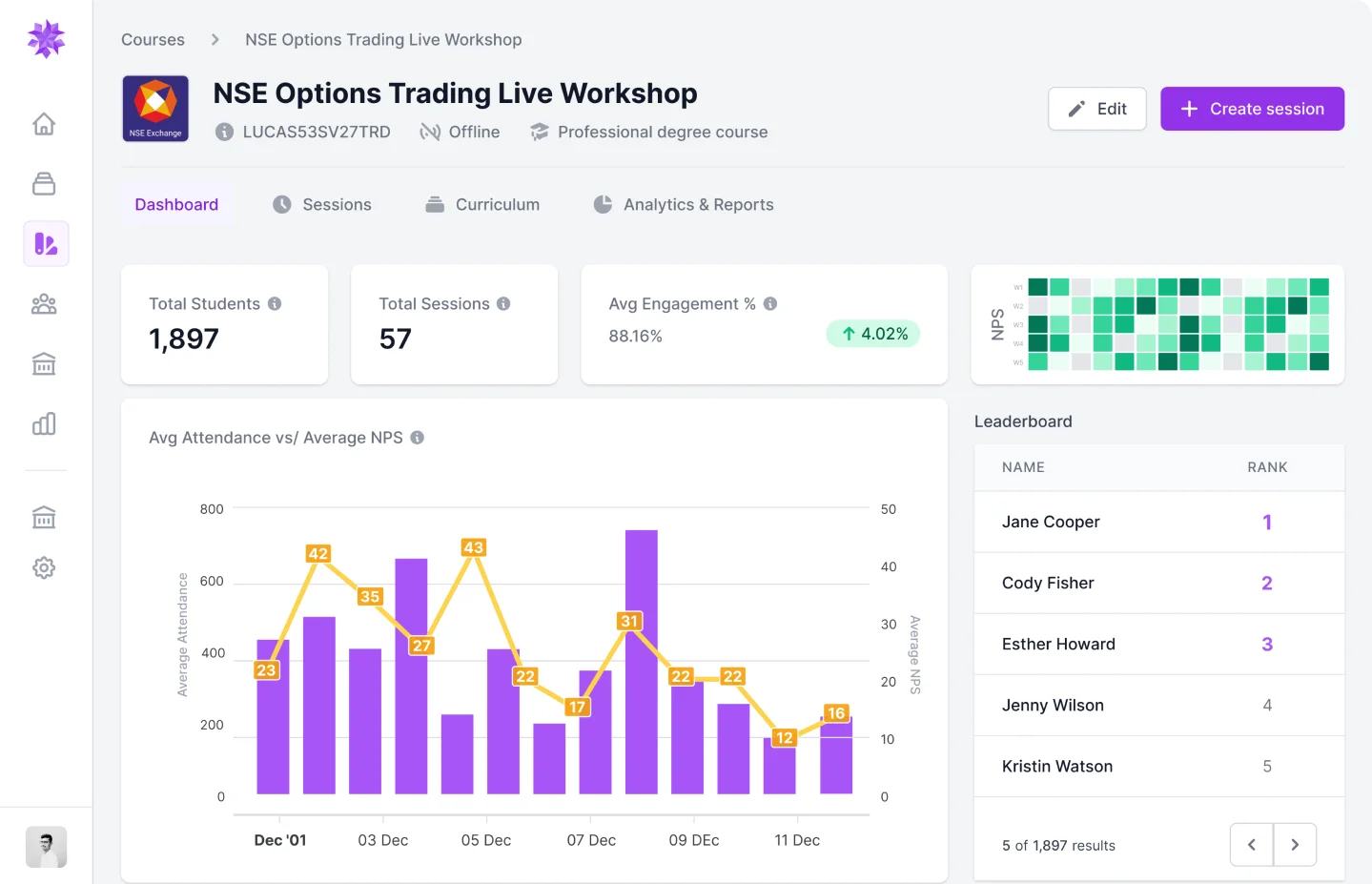Click NSE Options Trading Live Workshop breadcrumb
This screenshot has width=1372, height=884.
click(x=383, y=39)
